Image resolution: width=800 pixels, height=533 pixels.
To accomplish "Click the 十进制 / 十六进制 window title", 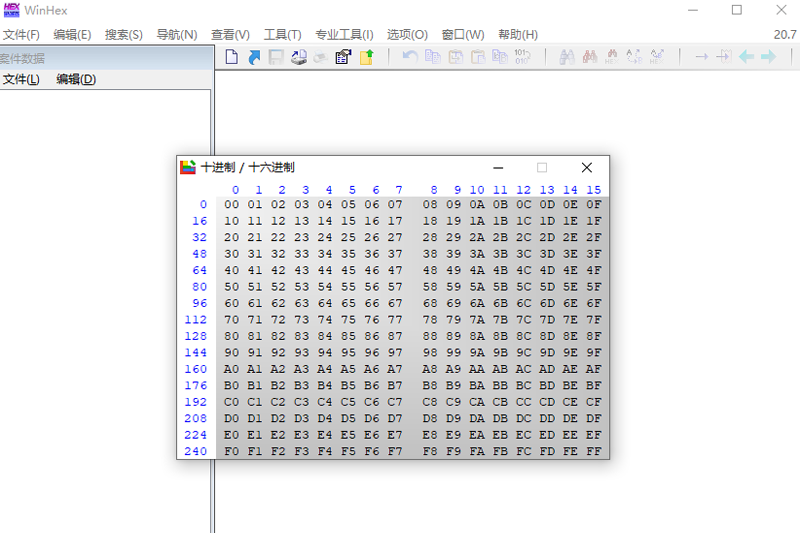I will tap(248, 167).
